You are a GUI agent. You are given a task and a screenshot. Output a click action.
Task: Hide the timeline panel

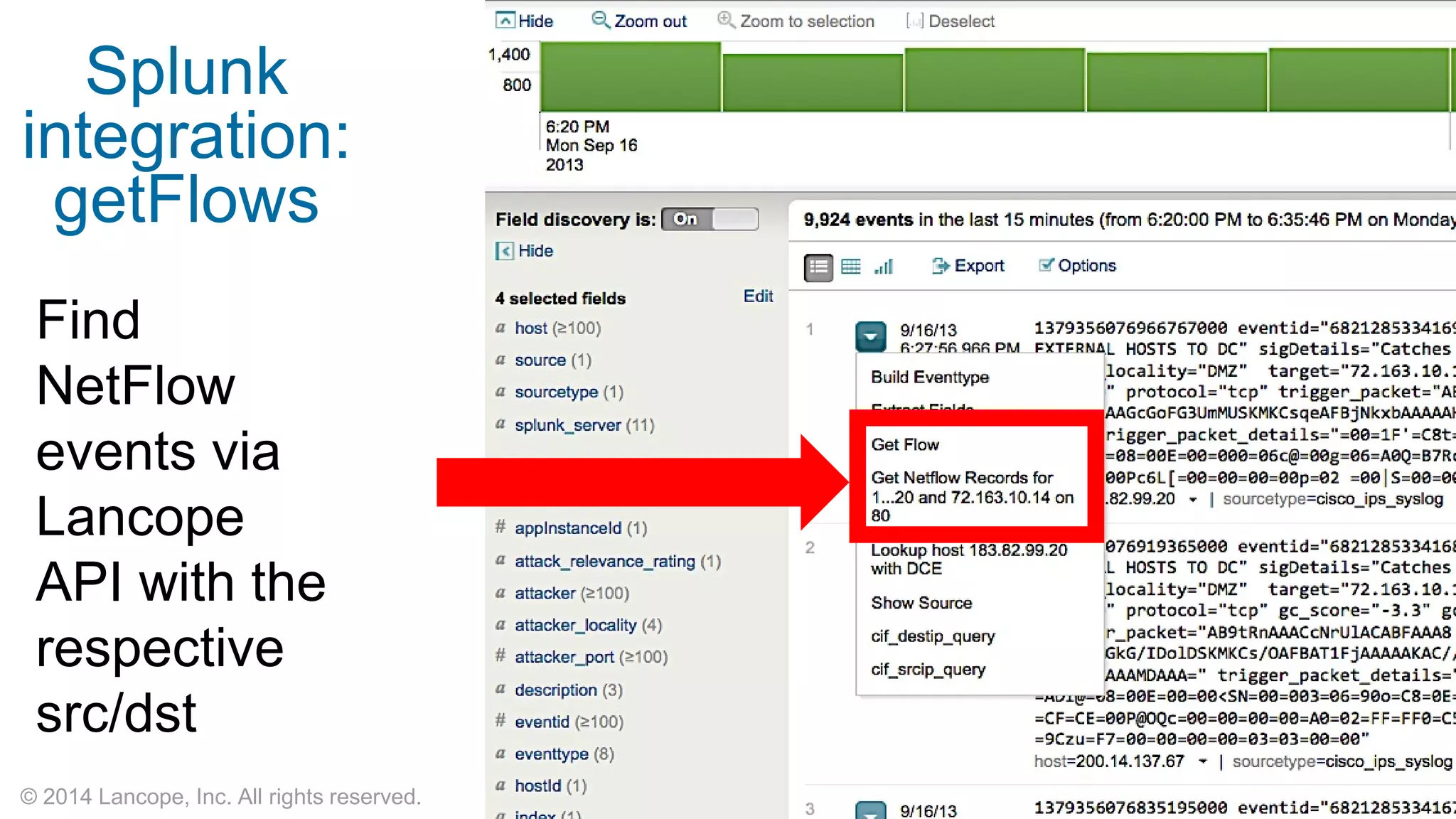click(x=524, y=21)
